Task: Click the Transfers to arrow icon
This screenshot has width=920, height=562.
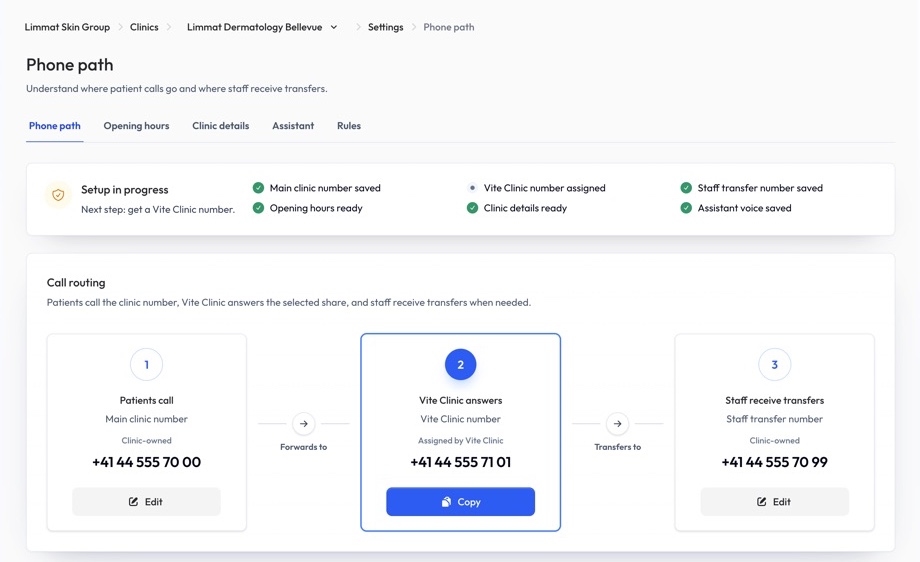Action: (617, 424)
